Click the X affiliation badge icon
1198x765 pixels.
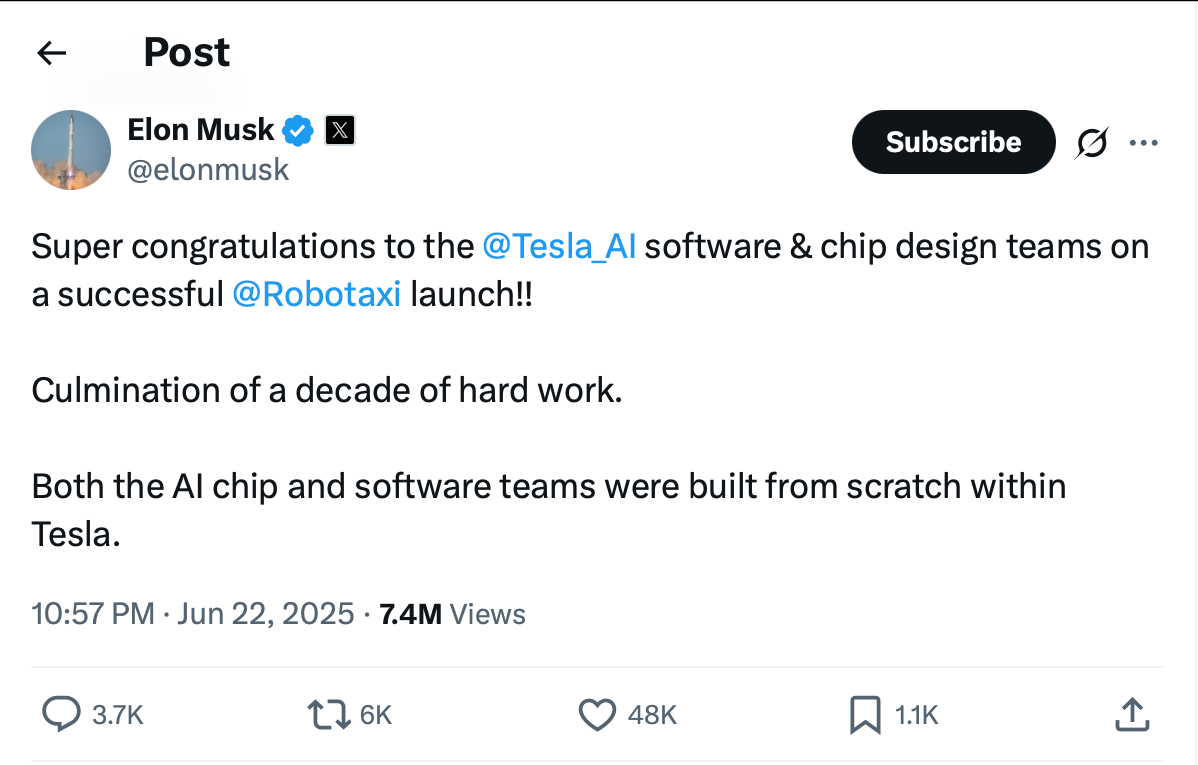click(x=340, y=130)
